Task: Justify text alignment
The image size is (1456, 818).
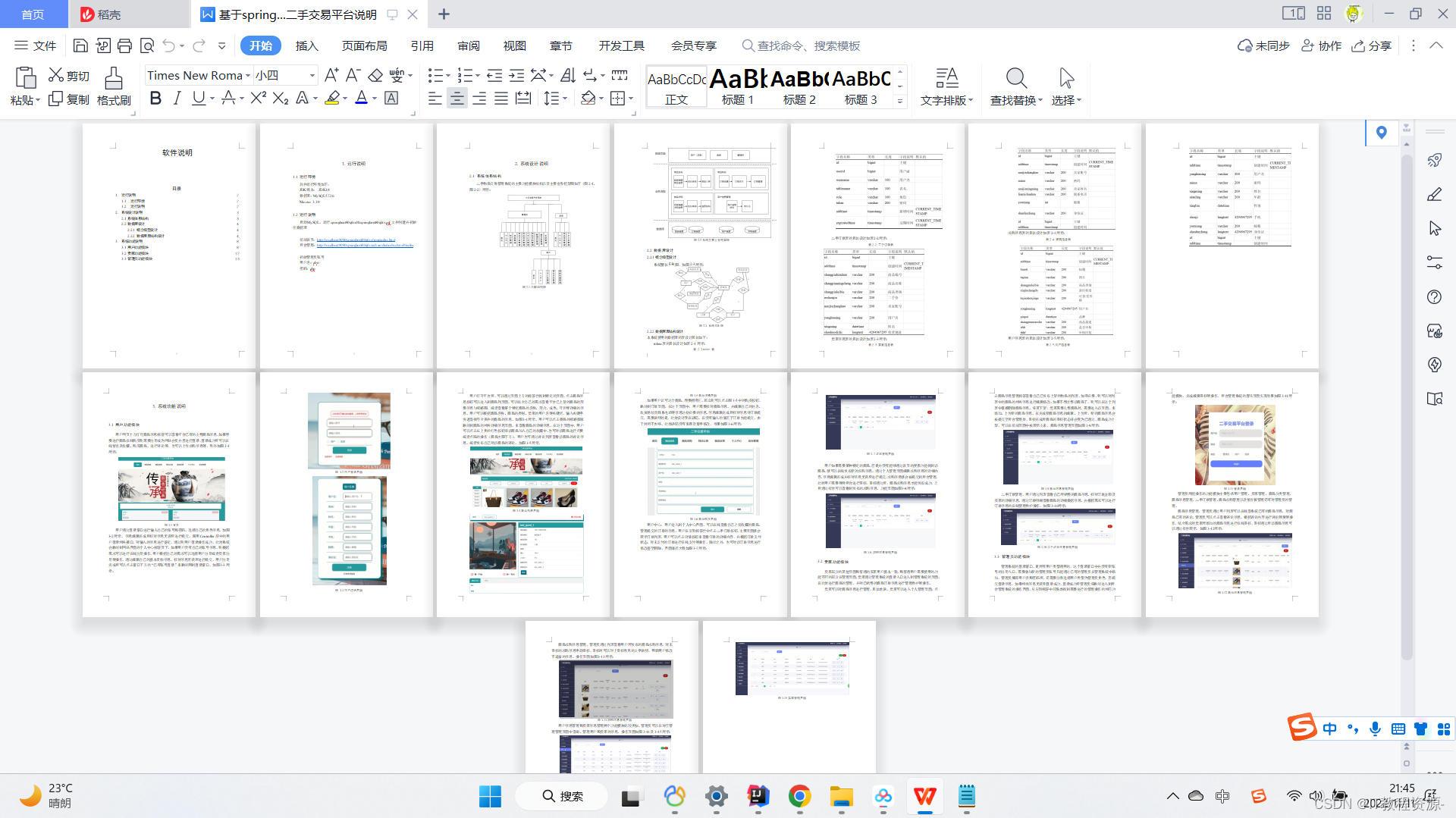Action: coord(501,99)
